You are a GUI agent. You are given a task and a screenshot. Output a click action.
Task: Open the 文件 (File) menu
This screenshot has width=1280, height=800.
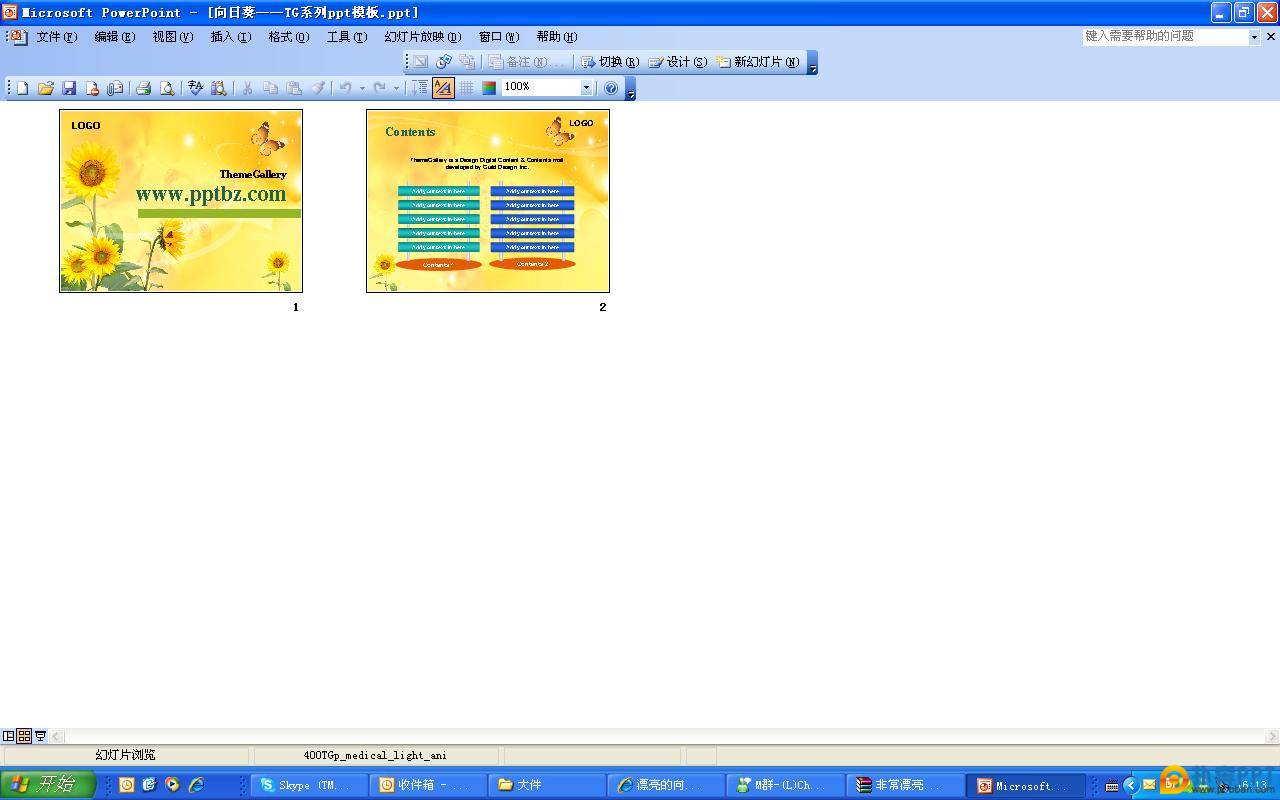pos(56,37)
